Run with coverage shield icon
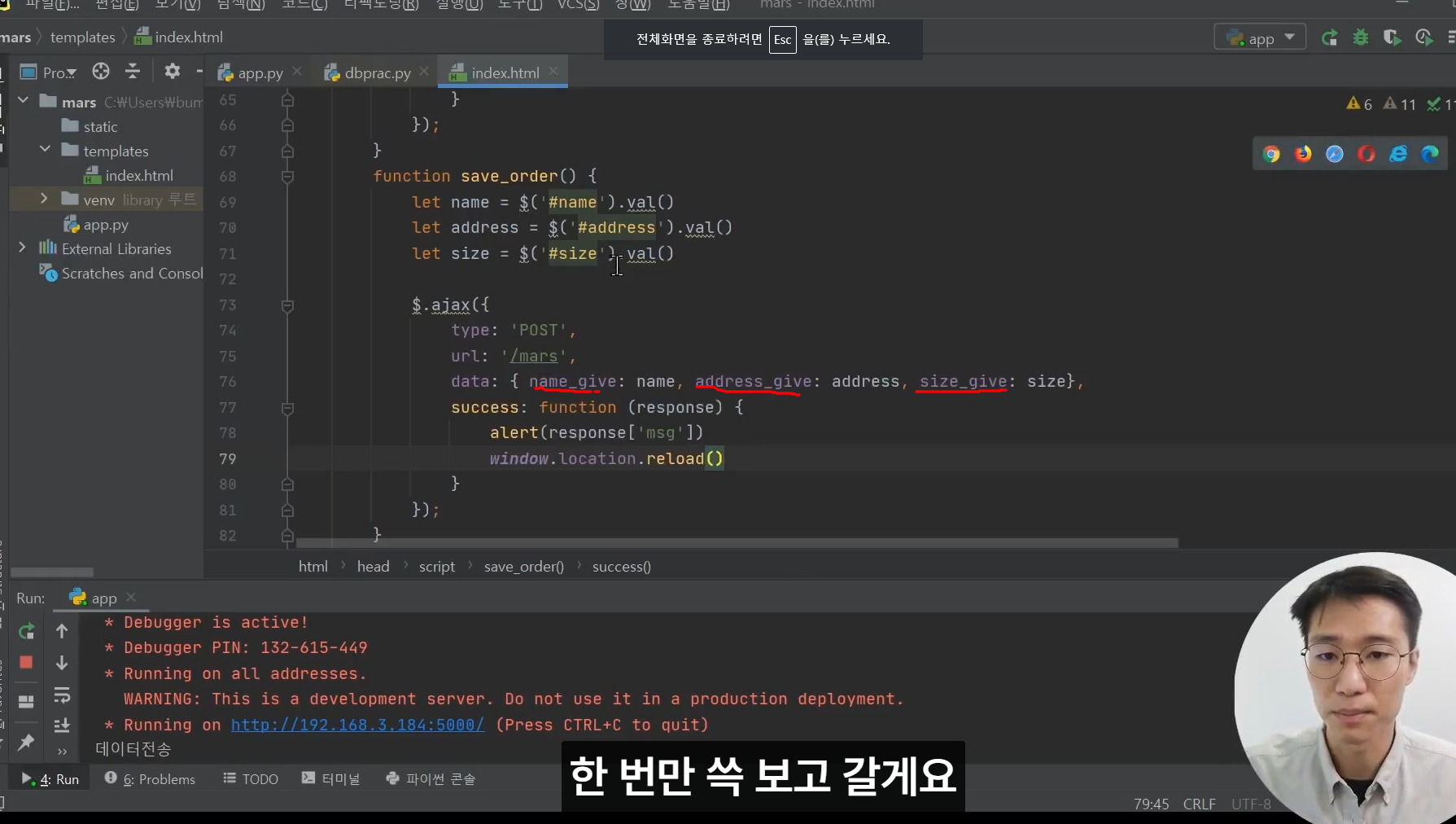 pyautogui.click(x=1393, y=38)
